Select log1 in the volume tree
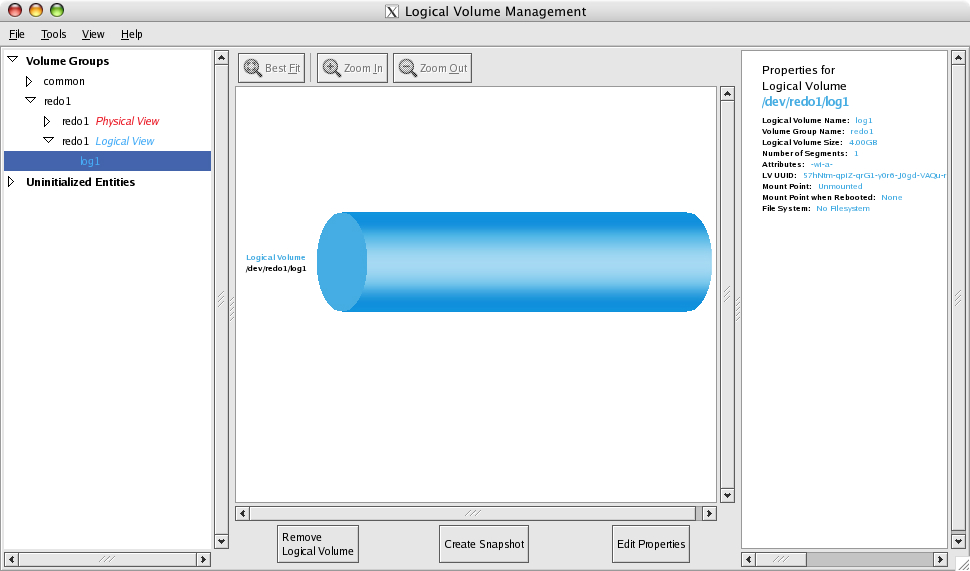This screenshot has width=970, height=571. coord(90,161)
